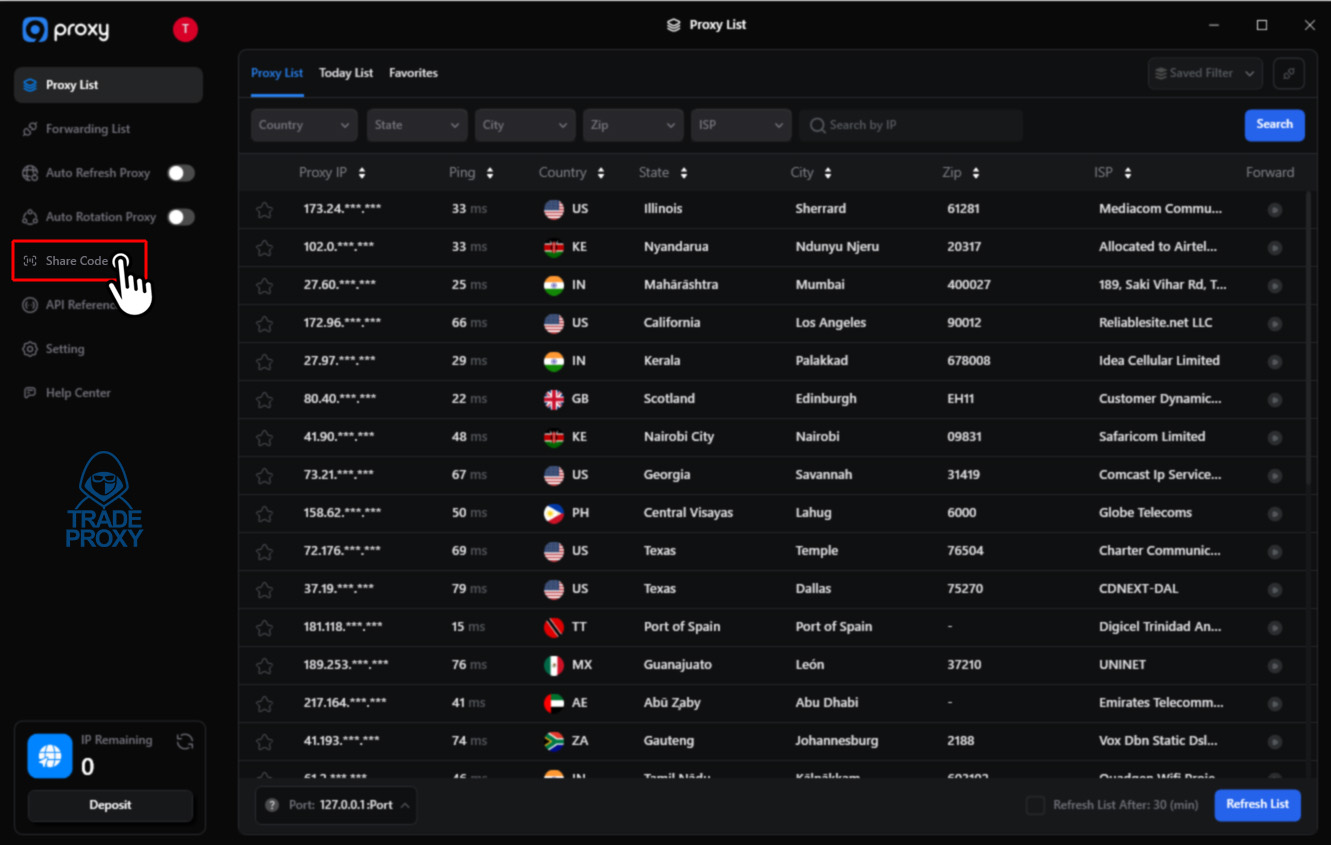Enable Auto Refresh Proxy
Image resolution: width=1331 pixels, height=845 pixels.
click(180, 172)
